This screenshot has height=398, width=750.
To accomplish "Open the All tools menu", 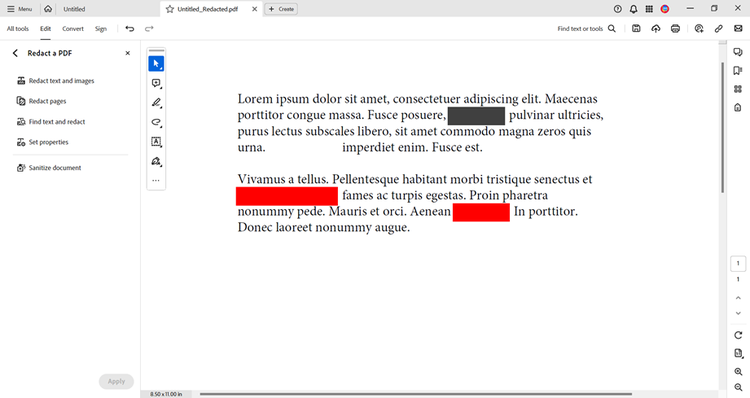I will tap(18, 29).
